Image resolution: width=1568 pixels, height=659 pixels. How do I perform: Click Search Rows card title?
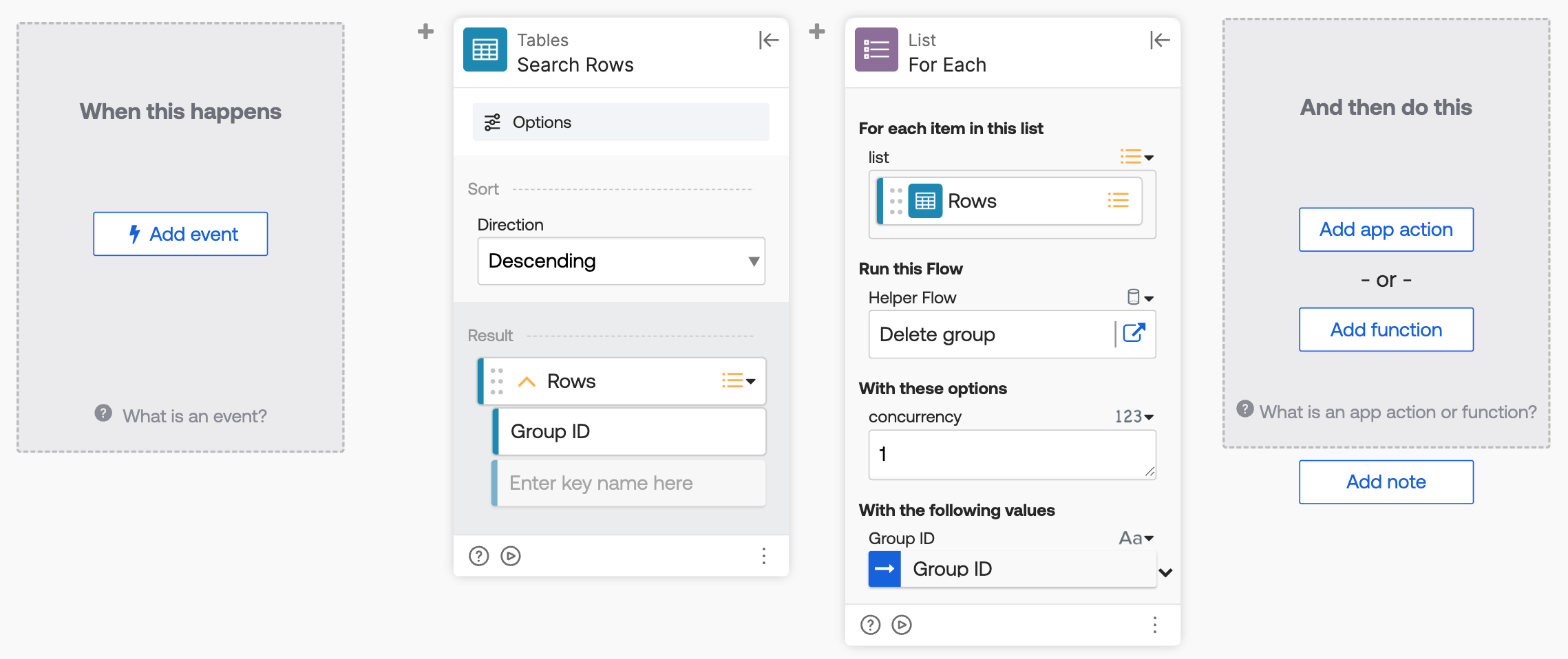click(575, 65)
